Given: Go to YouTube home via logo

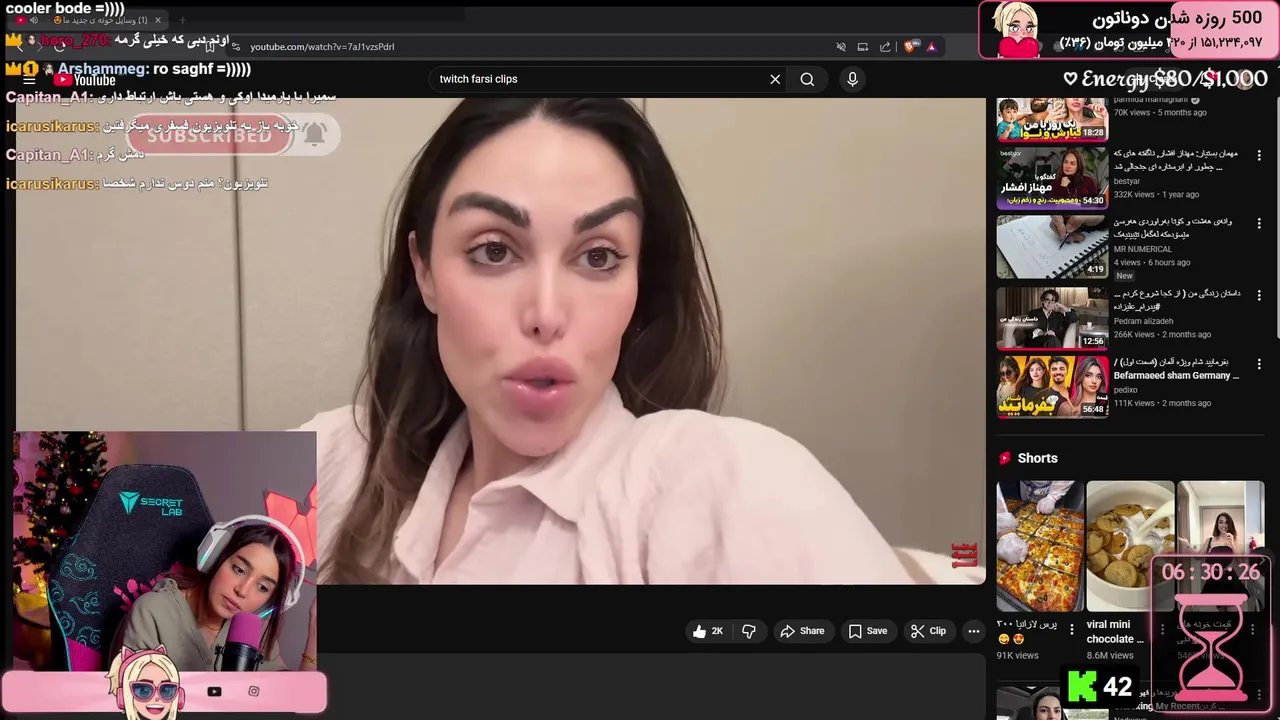Looking at the screenshot, I should tap(86, 80).
